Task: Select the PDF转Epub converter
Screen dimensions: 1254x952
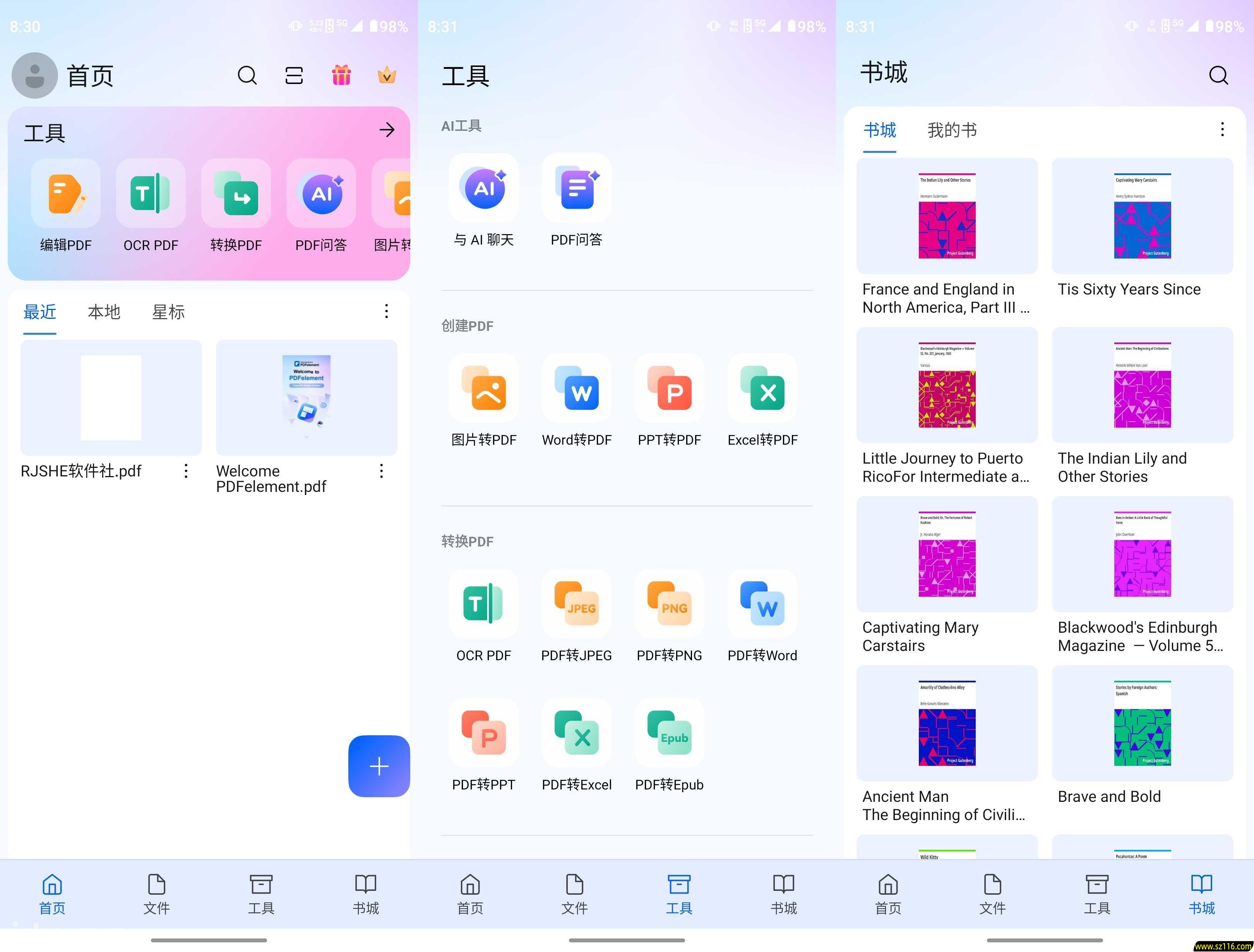Action: (669, 734)
